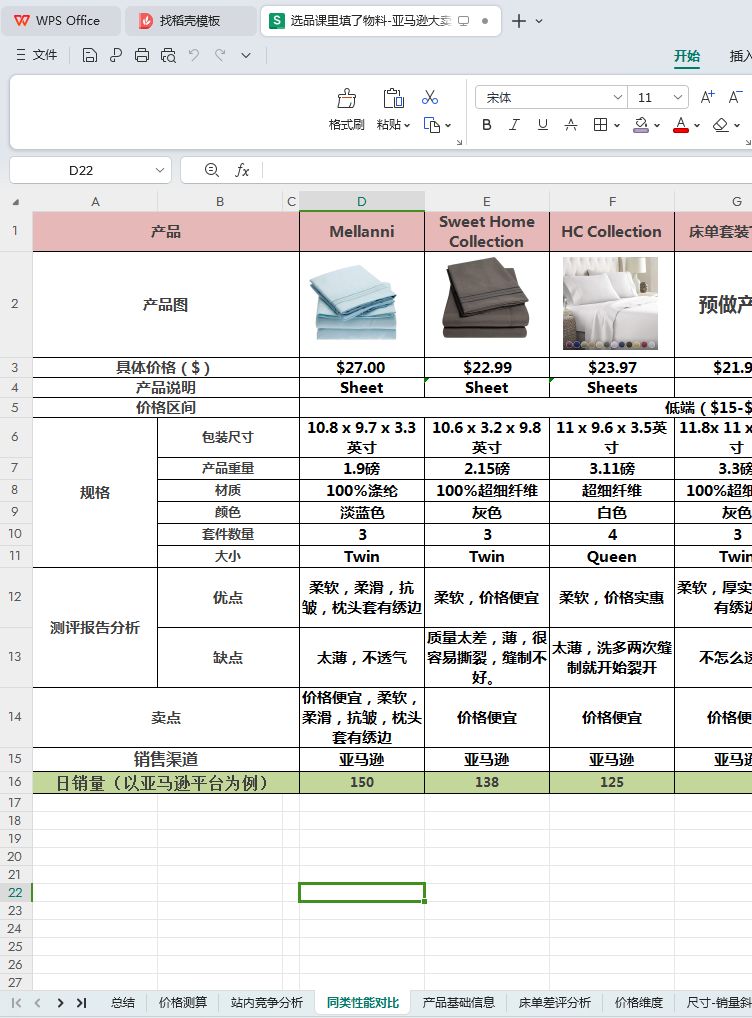The height and width of the screenshot is (1018, 752).
Task: Select HC Collection header cell
Action: [x=612, y=232]
